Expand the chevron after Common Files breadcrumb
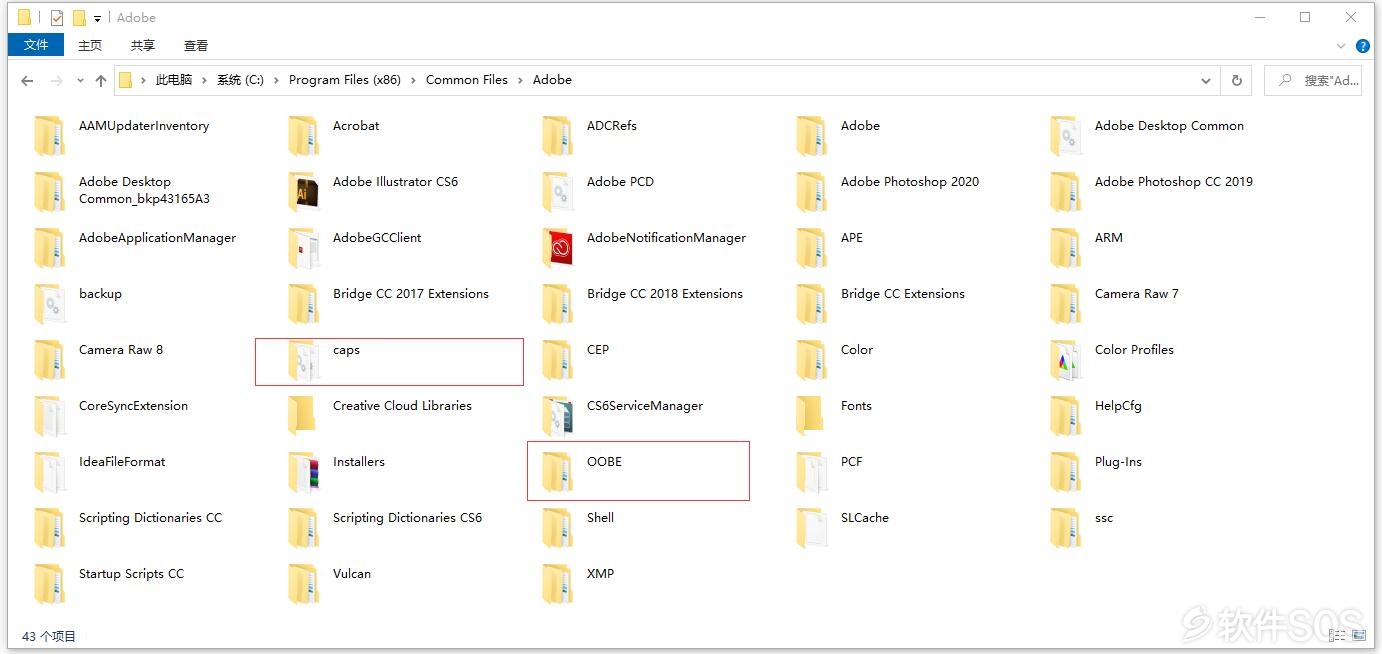The height and width of the screenshot is (654, 1382). coord(520,80)
